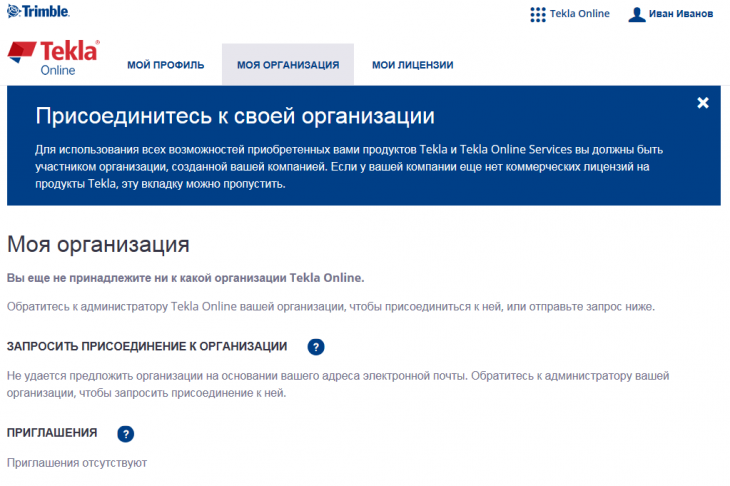The width and height of the screenshot is (730, 486).
Task: Click the banner paragraph Для использования всех возможностей
Action: point(349,167)
